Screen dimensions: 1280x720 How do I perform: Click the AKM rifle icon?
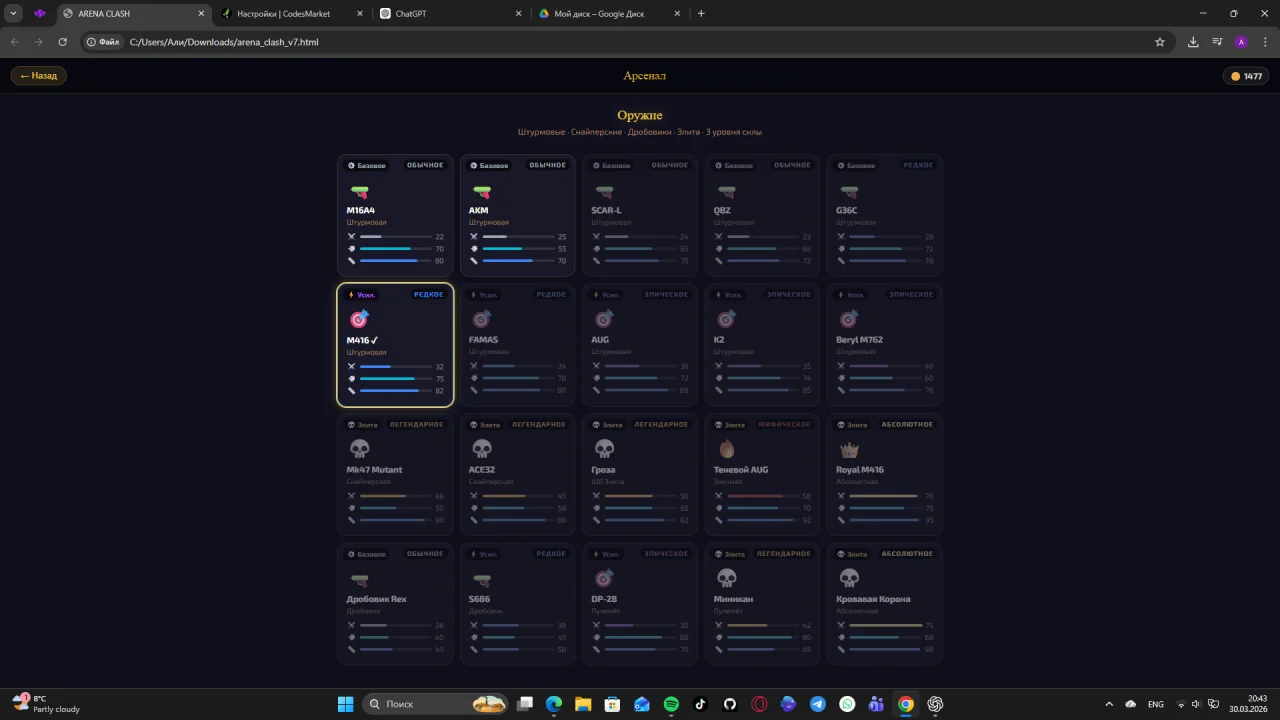point(481,190)
